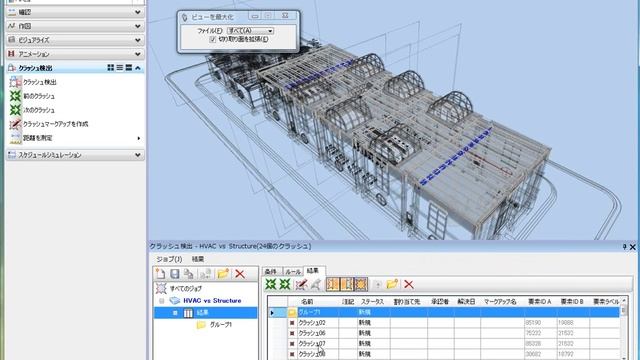This screenshot has width=640, height=360.
Task: Switch to the 結果 tab
Action: [x=313, y=271]
